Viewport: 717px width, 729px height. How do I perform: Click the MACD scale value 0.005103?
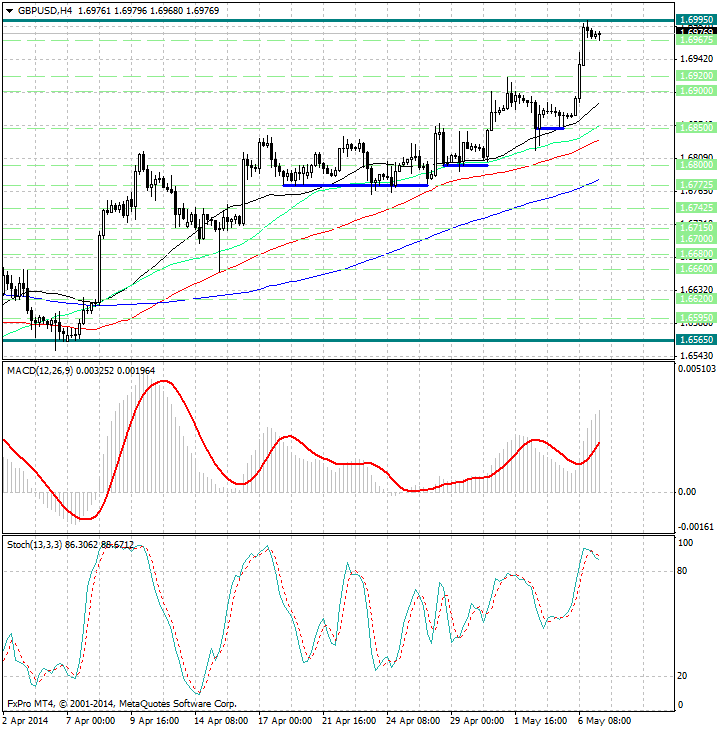(697, 369)
